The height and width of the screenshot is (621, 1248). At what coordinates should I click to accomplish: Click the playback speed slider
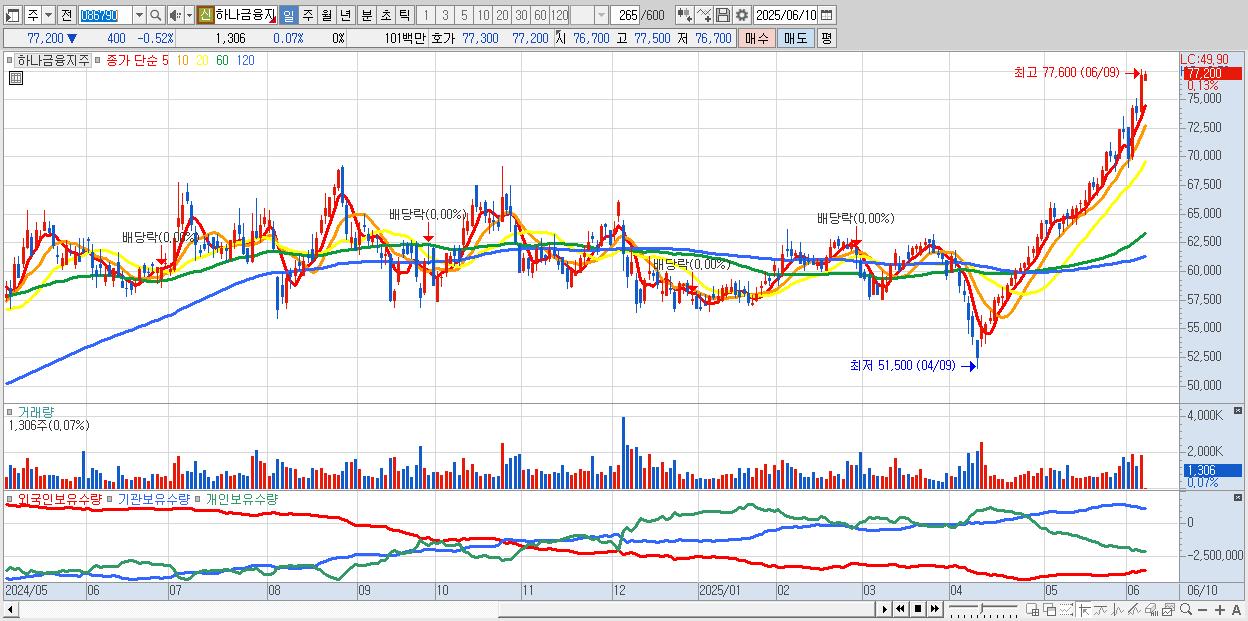[983, 609]
